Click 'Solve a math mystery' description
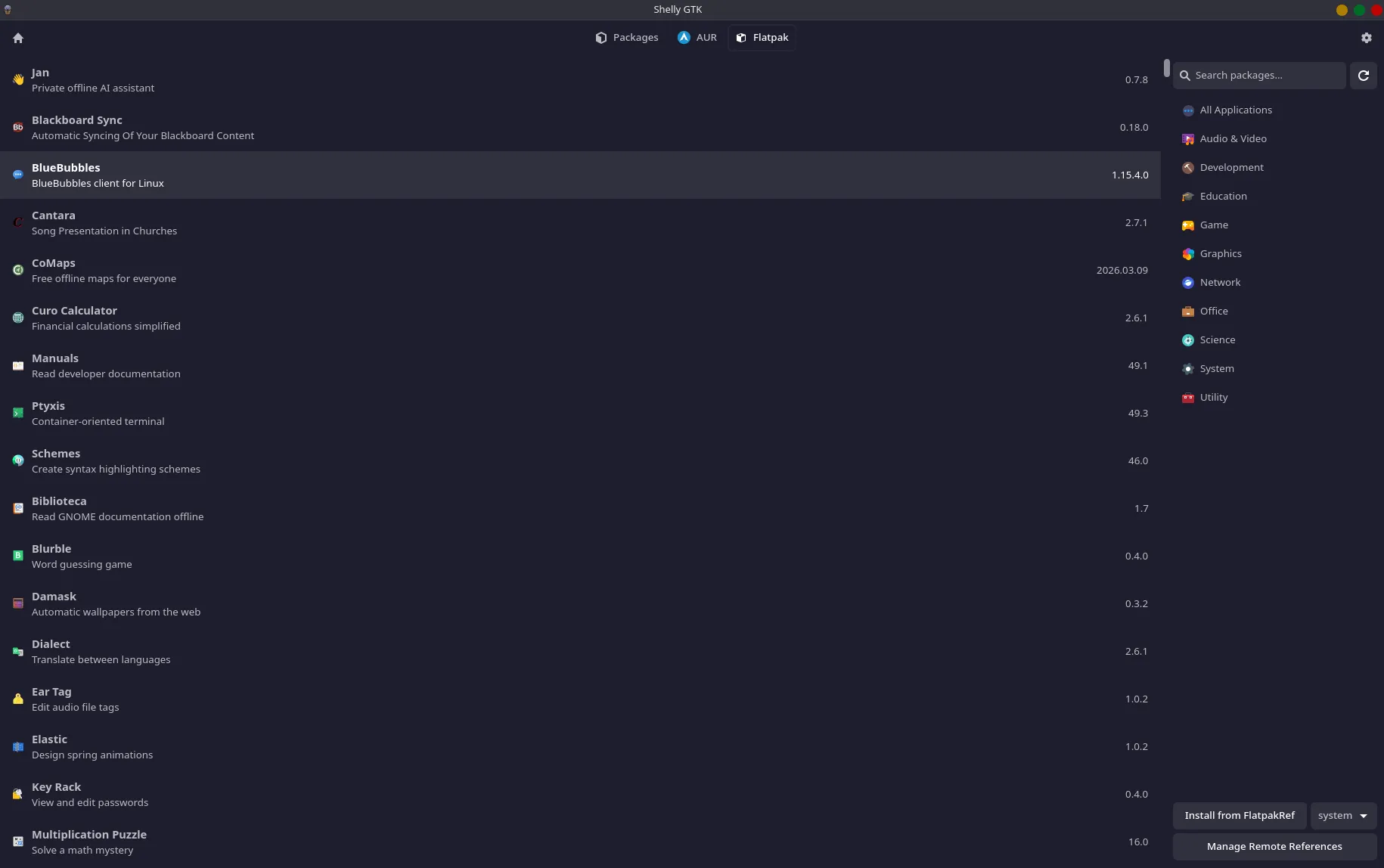 (82, 851)
